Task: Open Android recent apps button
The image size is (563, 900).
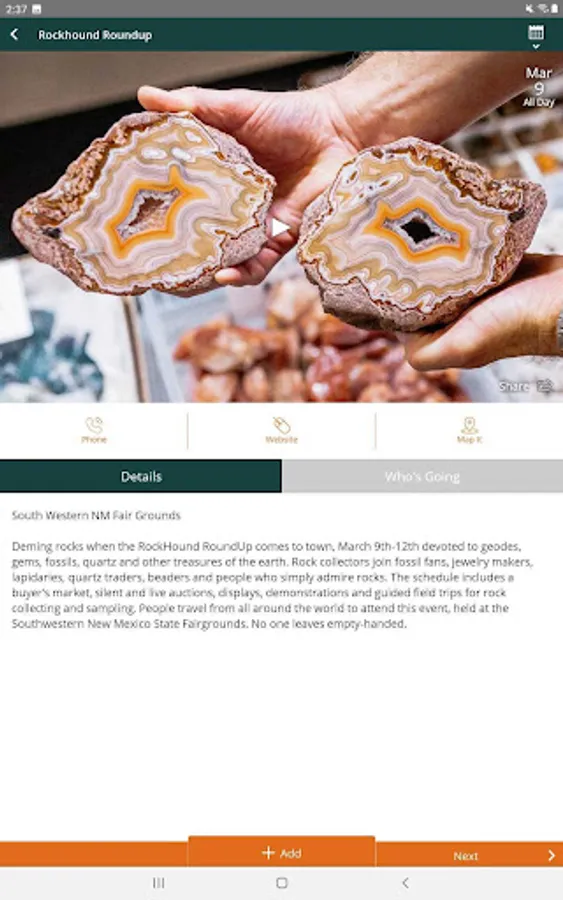Action: click(158, 883)
